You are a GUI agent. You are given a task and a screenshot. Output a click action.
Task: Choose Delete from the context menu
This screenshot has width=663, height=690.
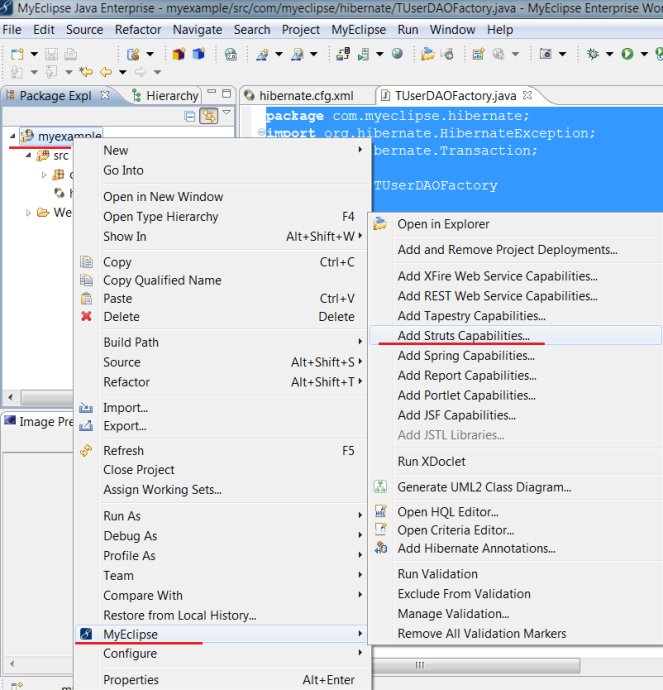pyautogui.click(x=221, y=316)
